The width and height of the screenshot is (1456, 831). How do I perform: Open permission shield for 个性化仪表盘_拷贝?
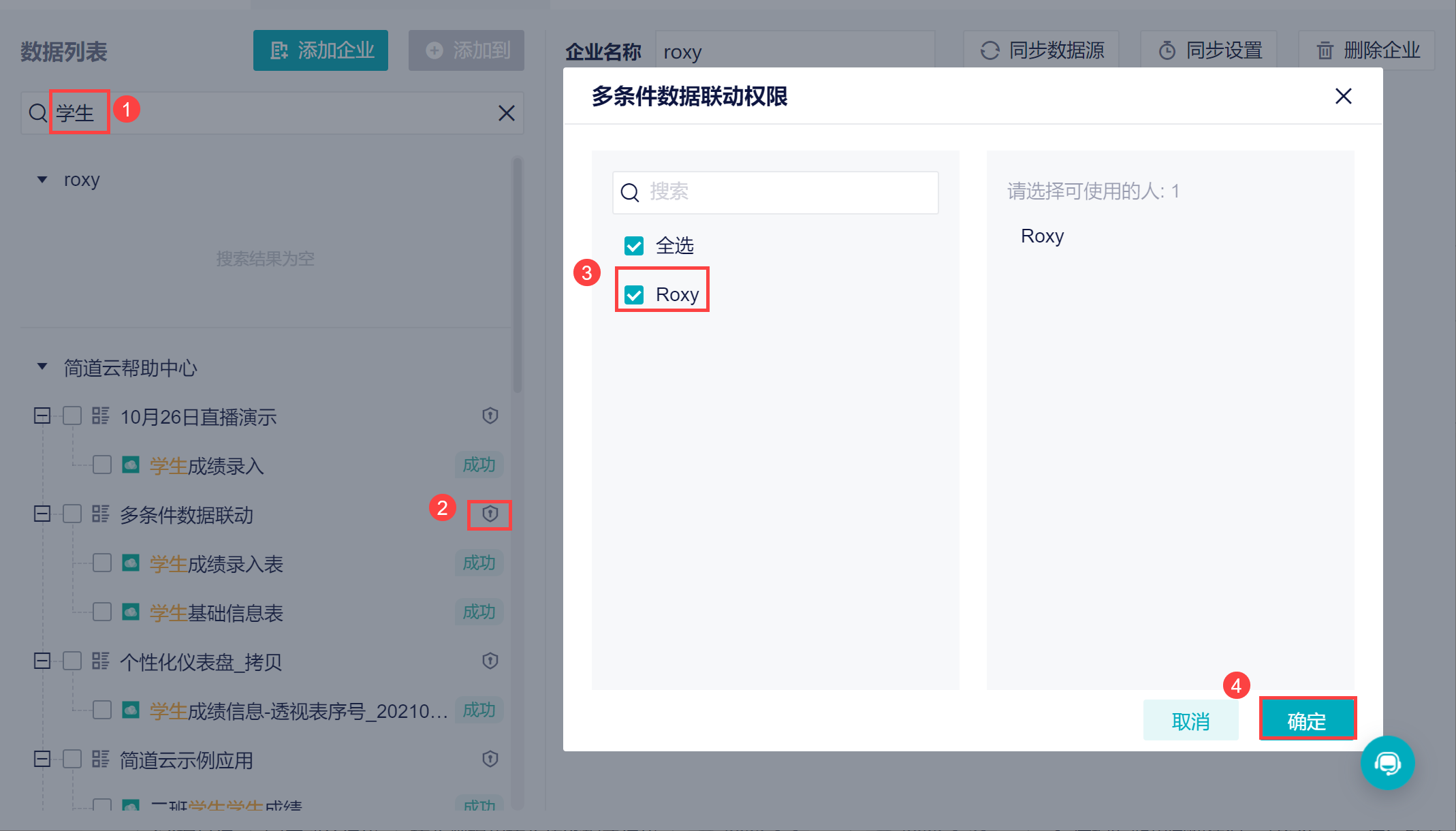[x=490, y=661]
